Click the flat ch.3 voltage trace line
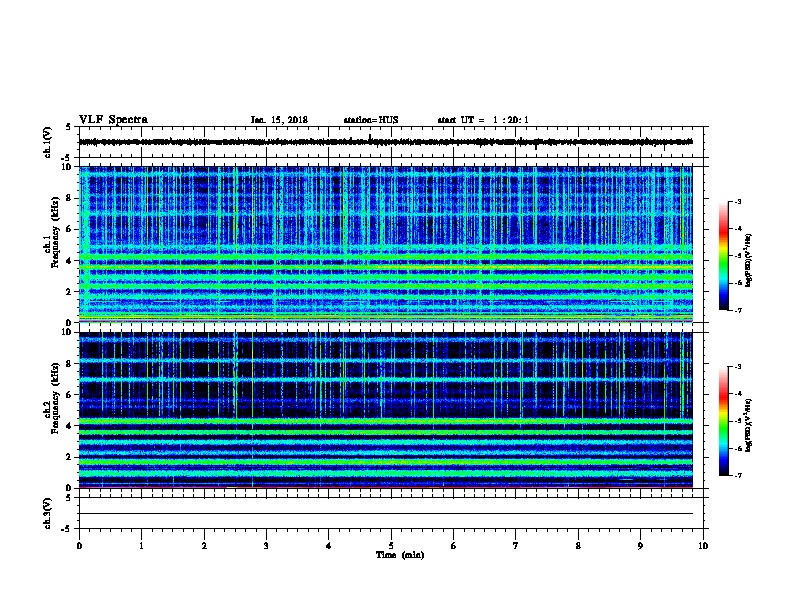The height and width of the screenshot is (612, 792). [386, 514]
